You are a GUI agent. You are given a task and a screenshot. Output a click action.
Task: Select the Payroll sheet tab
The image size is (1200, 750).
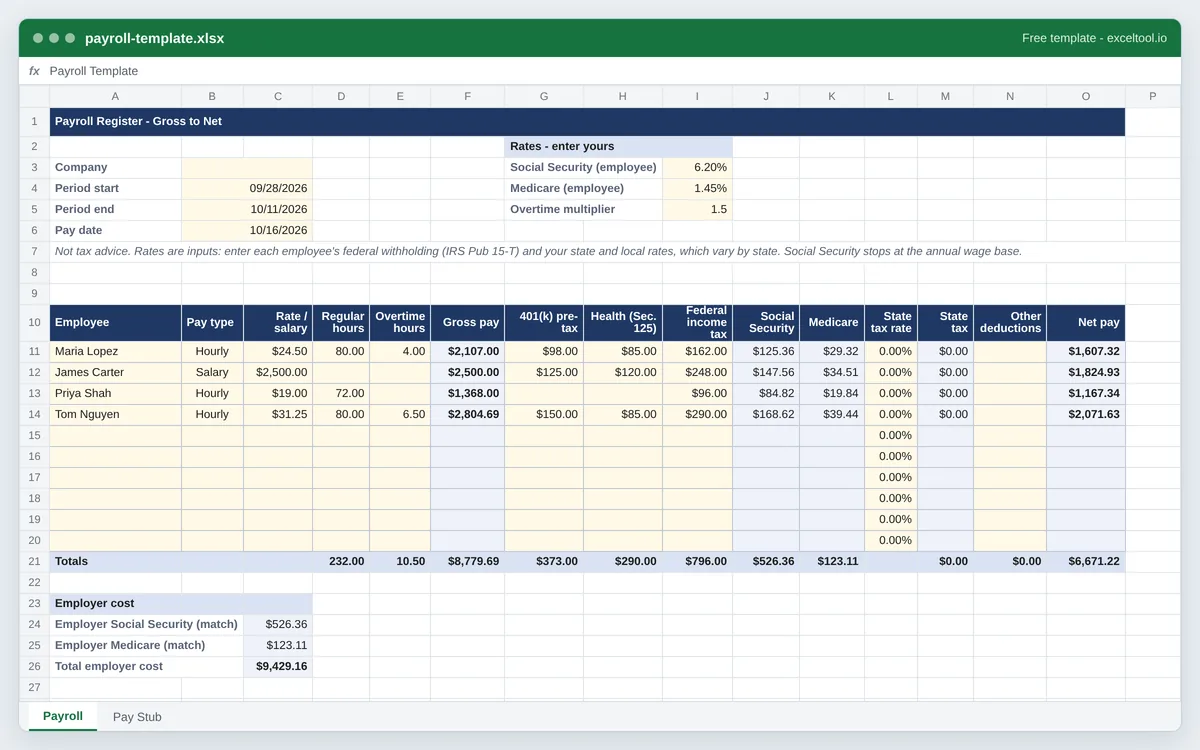pos(63,716)
